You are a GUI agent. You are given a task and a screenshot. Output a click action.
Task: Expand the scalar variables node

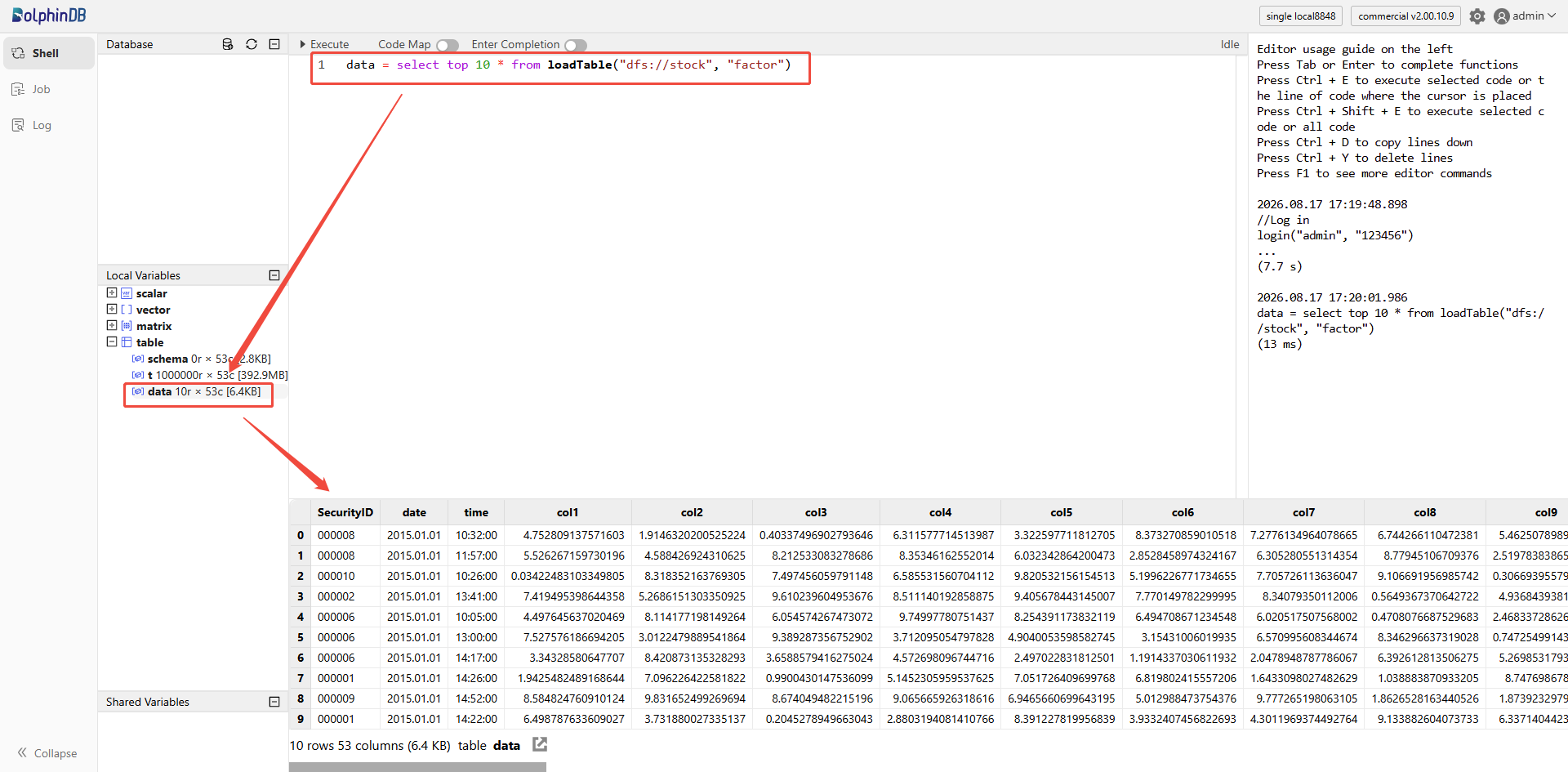coord(112,292)
